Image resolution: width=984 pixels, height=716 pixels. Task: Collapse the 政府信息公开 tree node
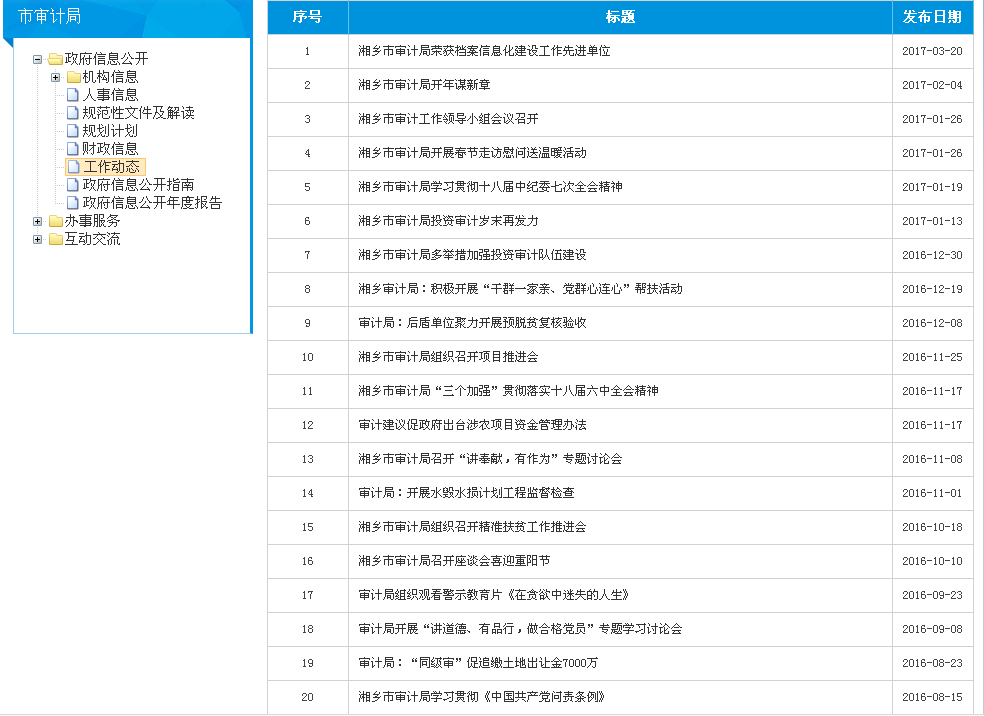coord(38,59)
